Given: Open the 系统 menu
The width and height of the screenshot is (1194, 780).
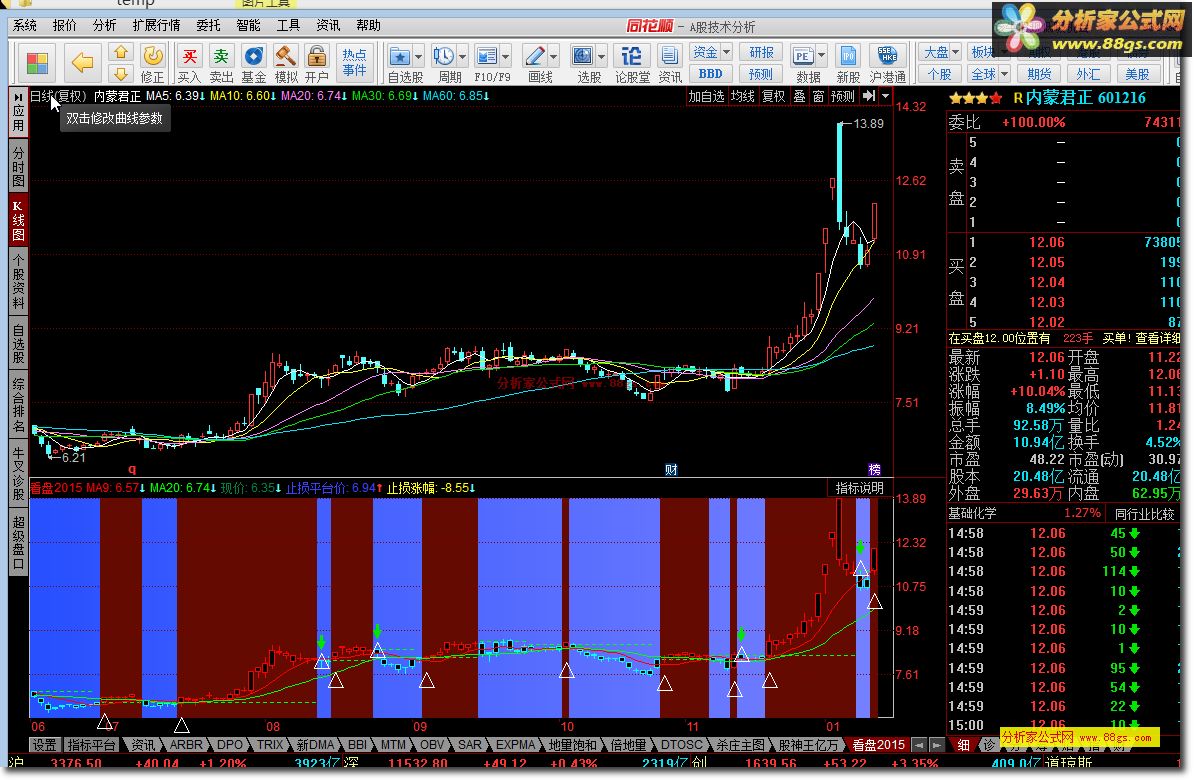Looking at the screenshot, I should pyautogui.click(x=24, y=25).
